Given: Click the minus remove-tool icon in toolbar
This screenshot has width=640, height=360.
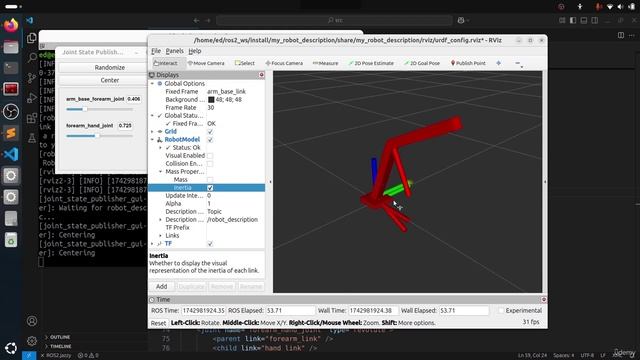Looking at the screenshot, I should pyautogui.click(x=518, y=63).
